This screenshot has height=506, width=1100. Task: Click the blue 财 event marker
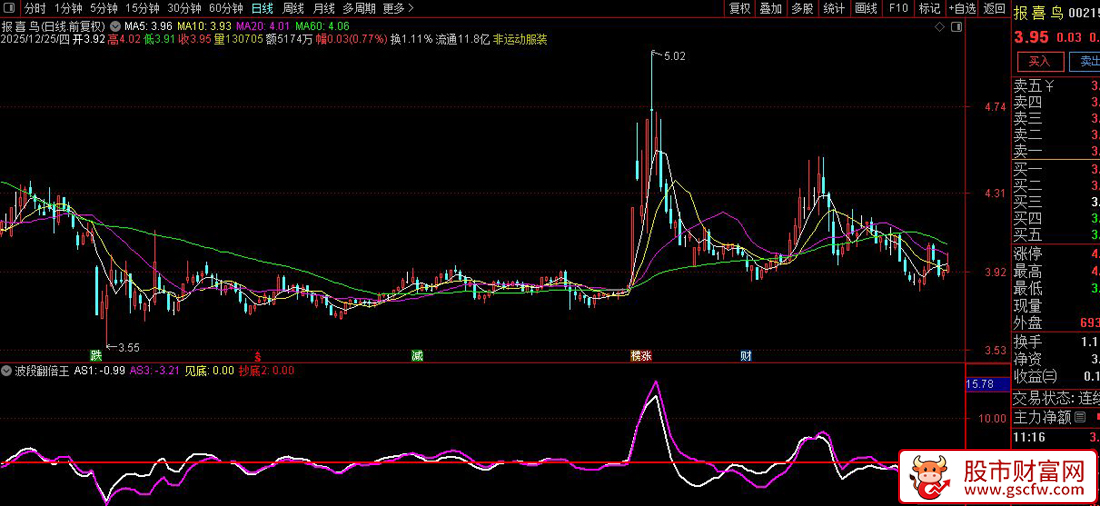click(746, 355)
